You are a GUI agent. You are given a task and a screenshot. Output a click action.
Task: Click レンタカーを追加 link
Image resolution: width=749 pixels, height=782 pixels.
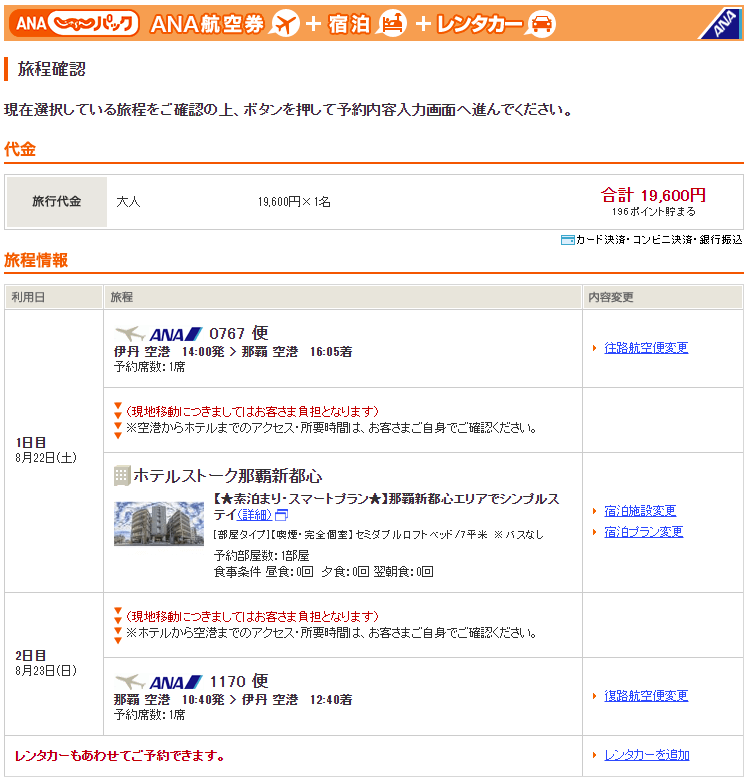(647, 755)
